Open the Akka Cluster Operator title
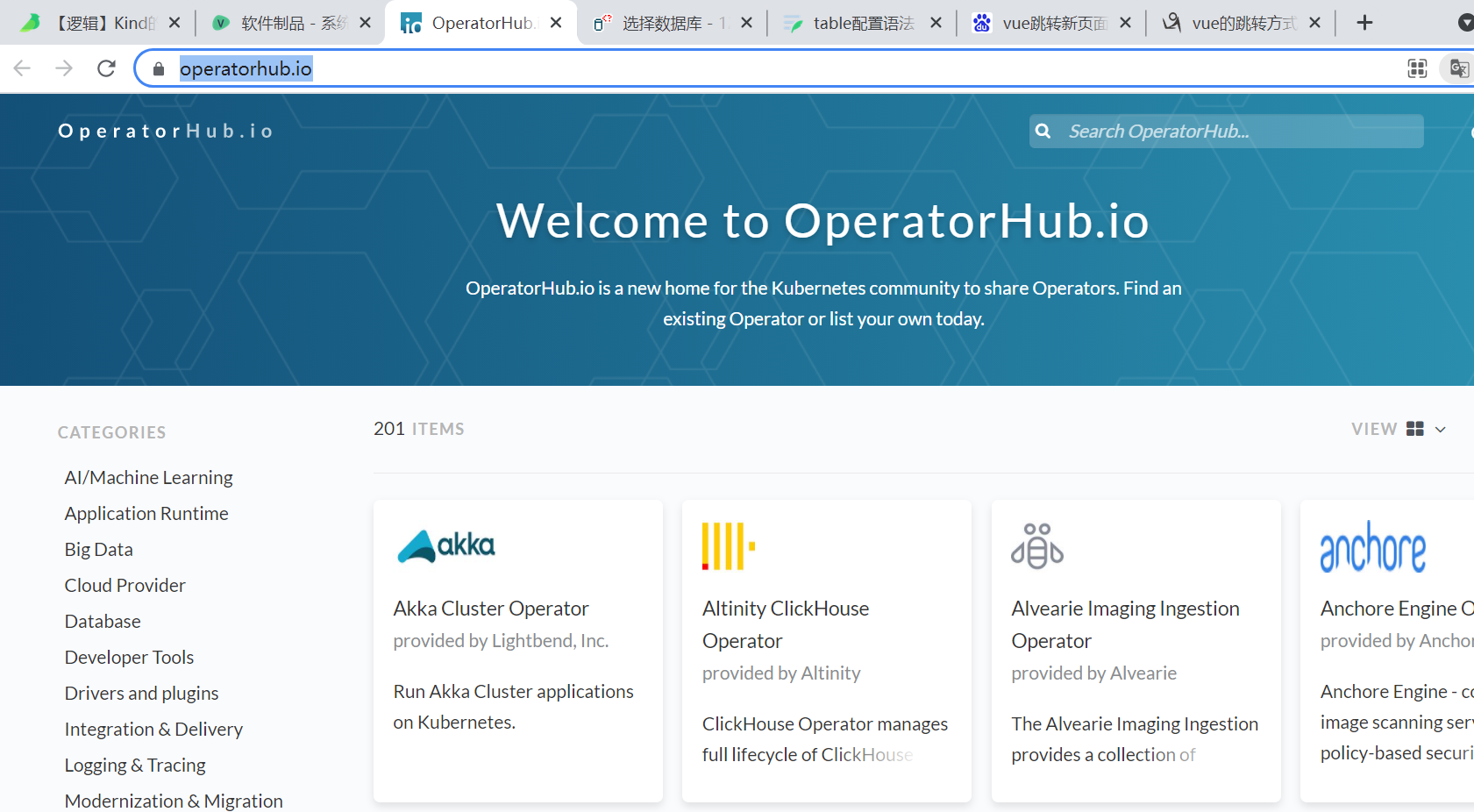Viewport: 1474px width, 812px height. (x=491, y=609)
